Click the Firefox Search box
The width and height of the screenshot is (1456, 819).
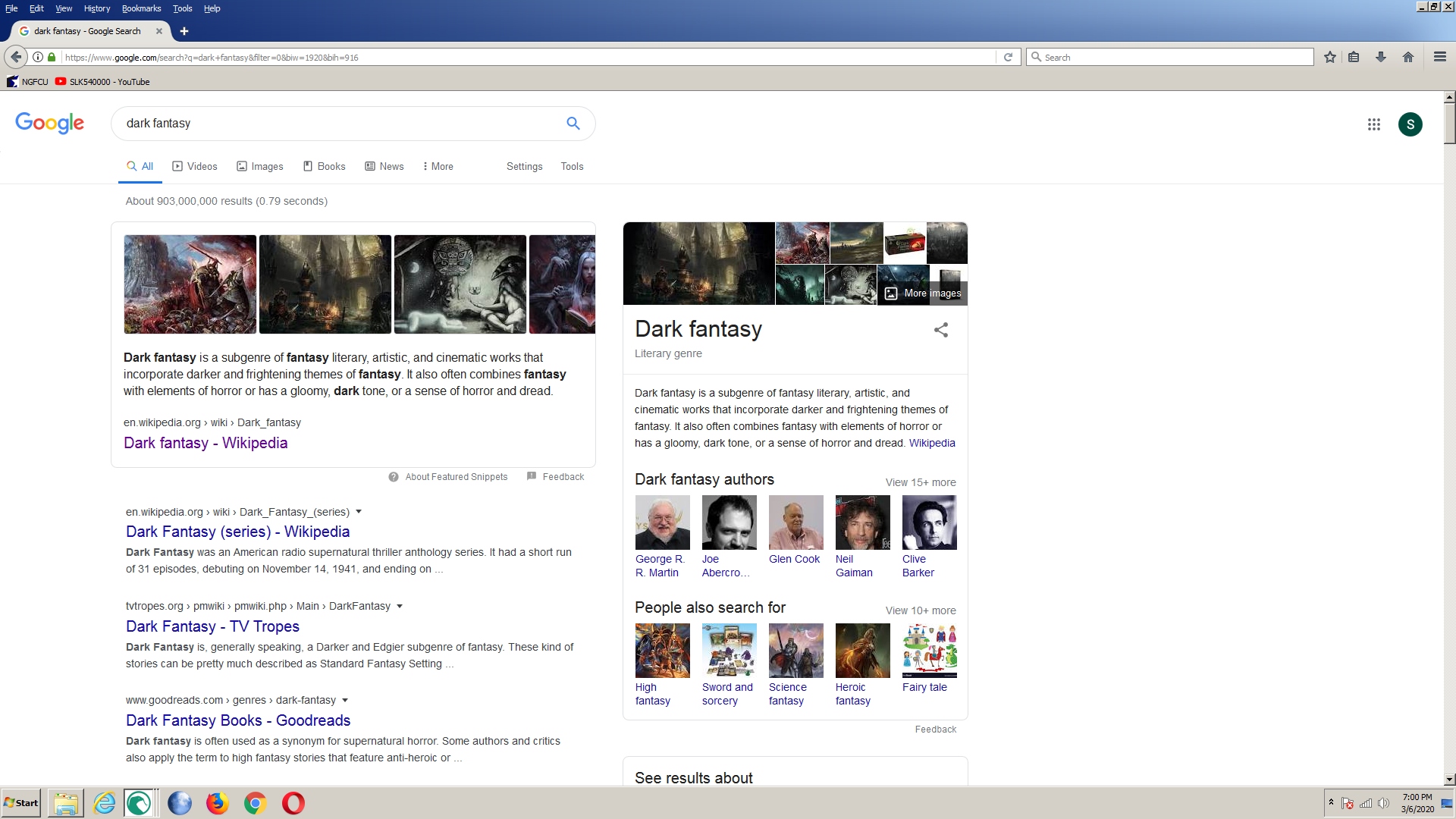(x=1171, y=57)
